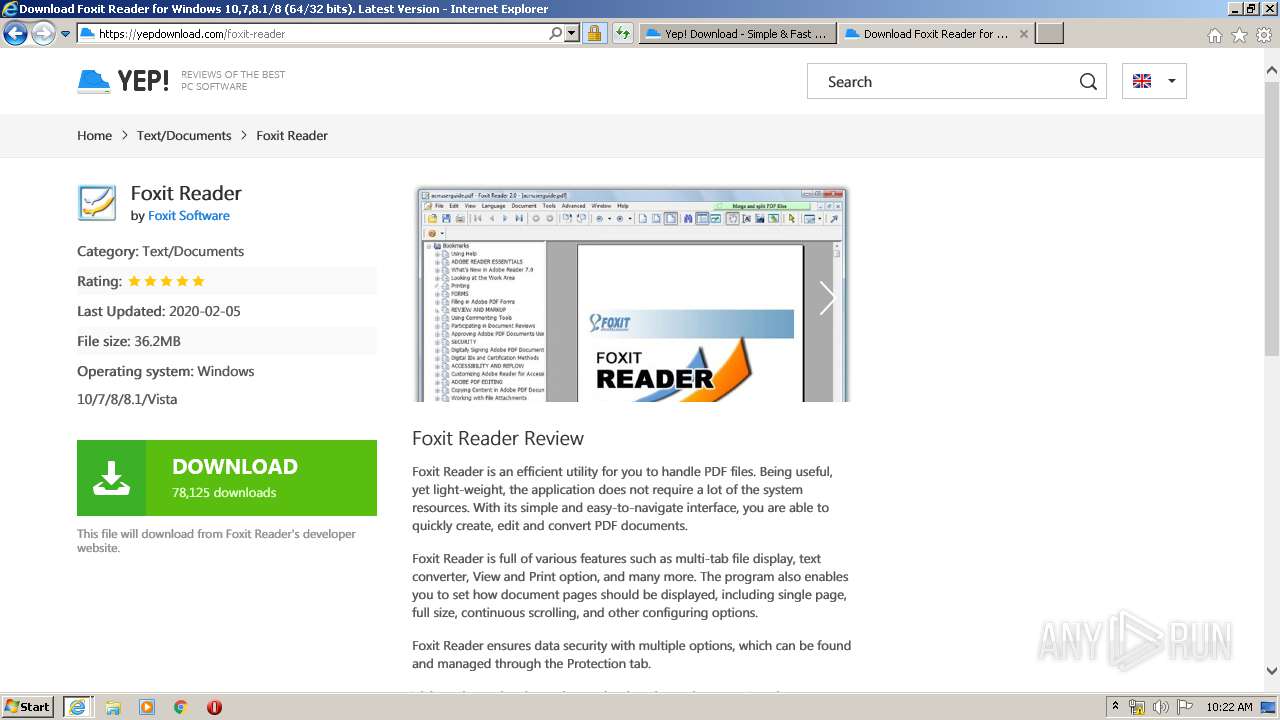Open Text/Documents breadcrumb link
The image size is (1280, 720).
[184, 136]
